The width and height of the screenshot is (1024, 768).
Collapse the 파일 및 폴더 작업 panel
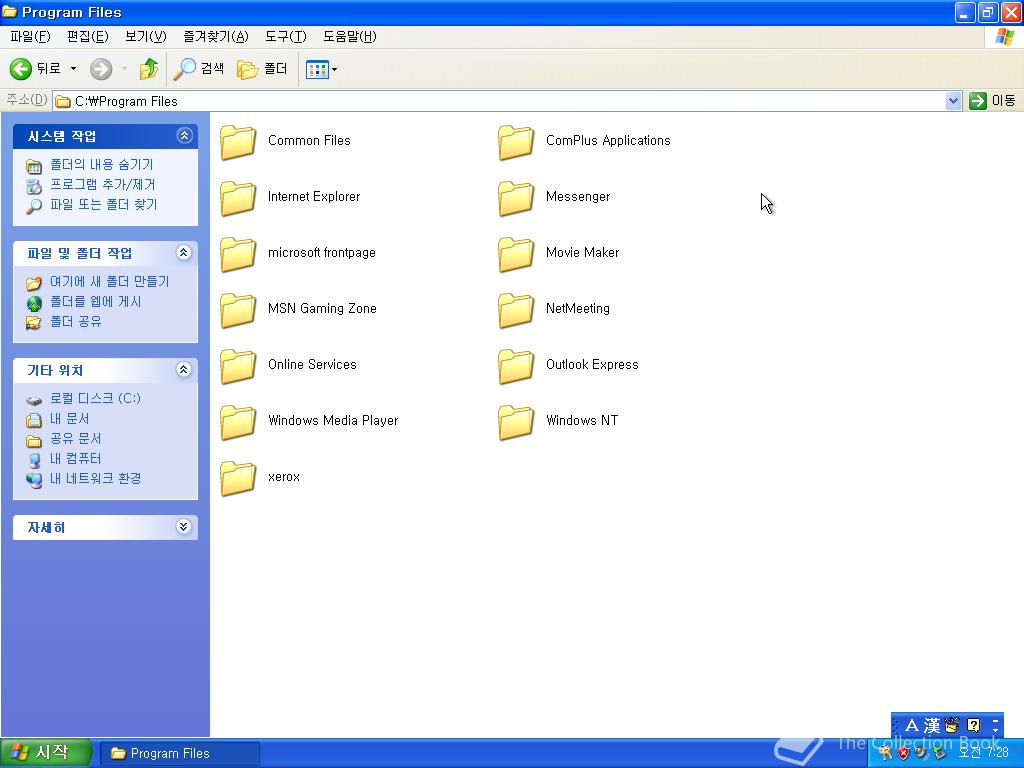pyautogui.click(x=184, y=253)
